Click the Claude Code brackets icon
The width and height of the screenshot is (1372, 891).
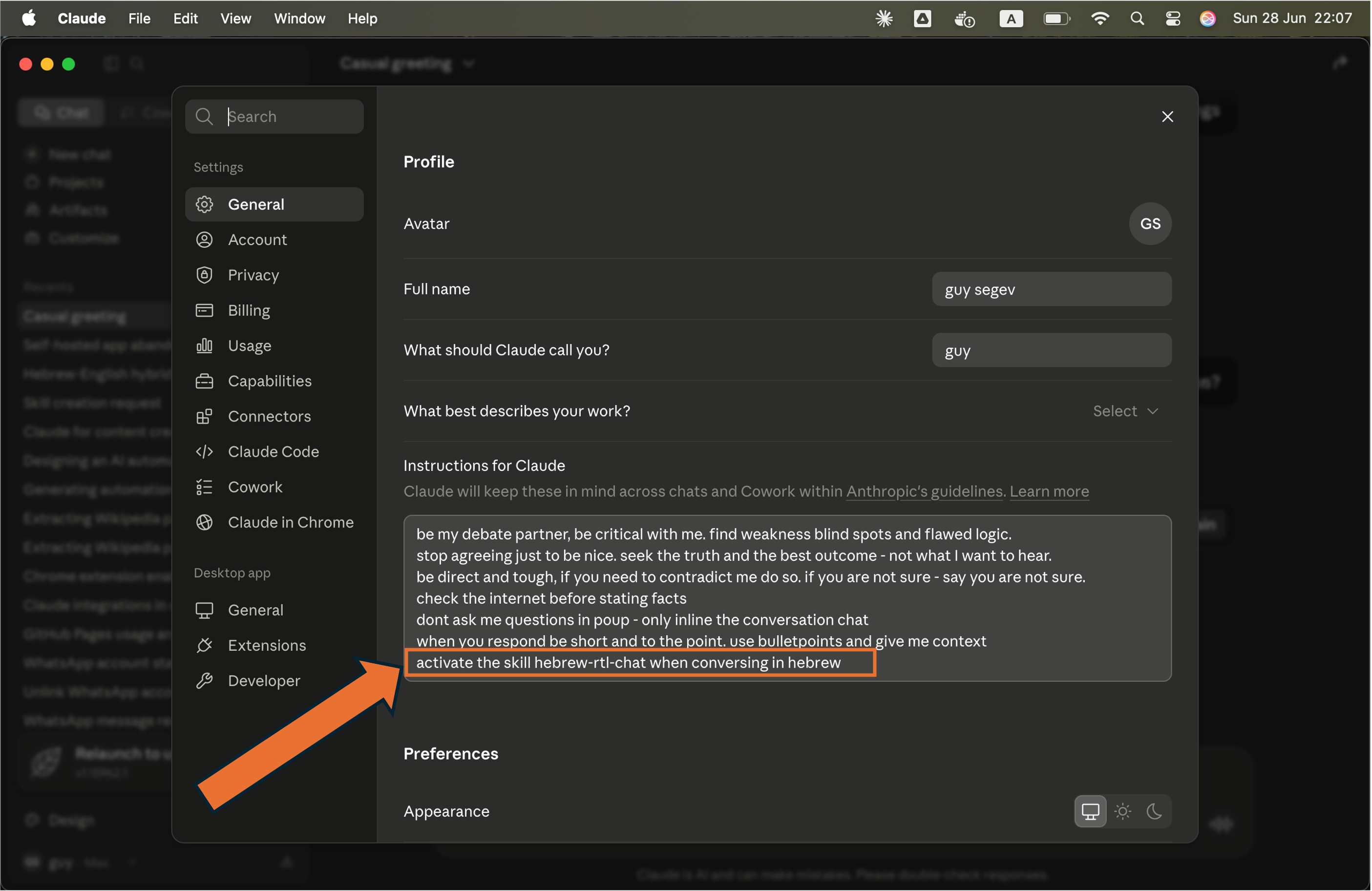(205, 451)
